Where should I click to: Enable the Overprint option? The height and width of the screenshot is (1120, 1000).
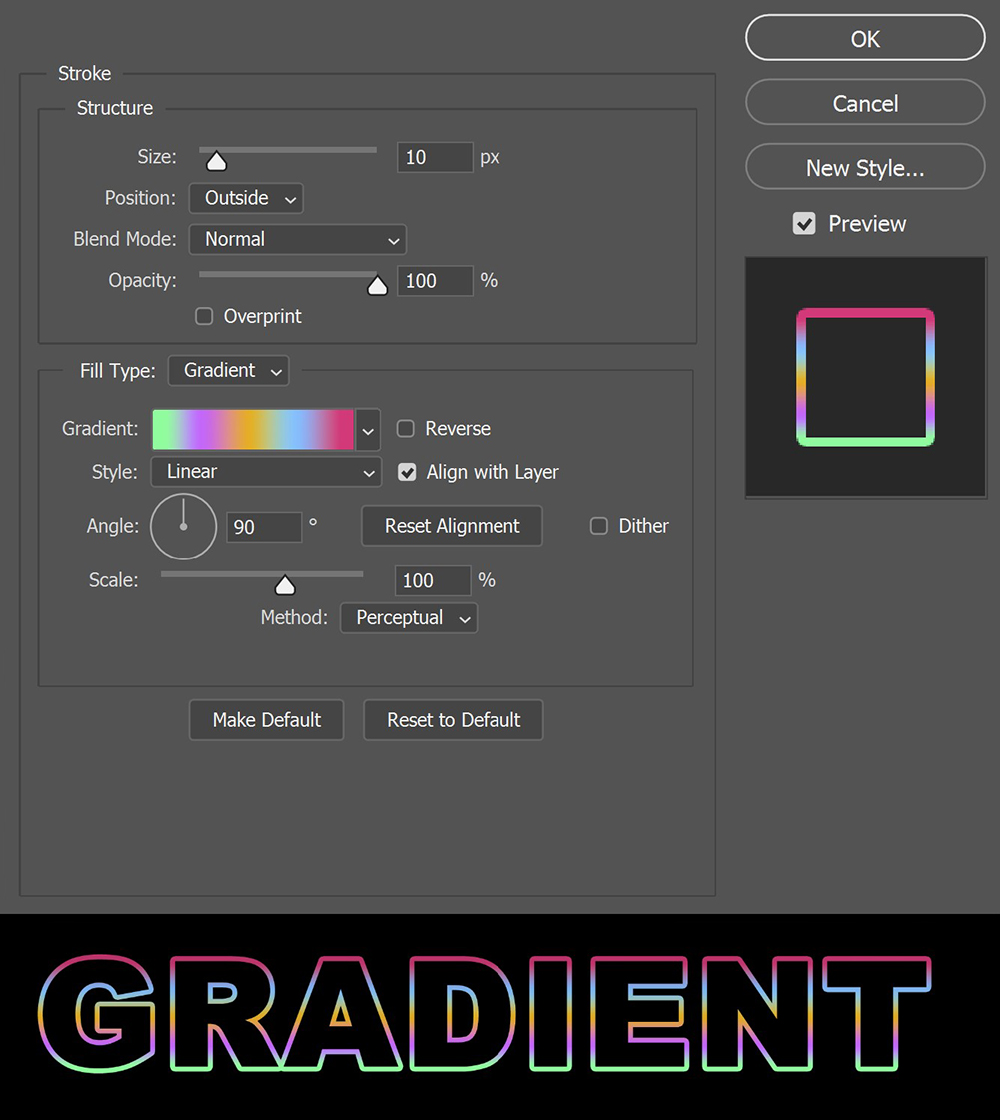203,316
